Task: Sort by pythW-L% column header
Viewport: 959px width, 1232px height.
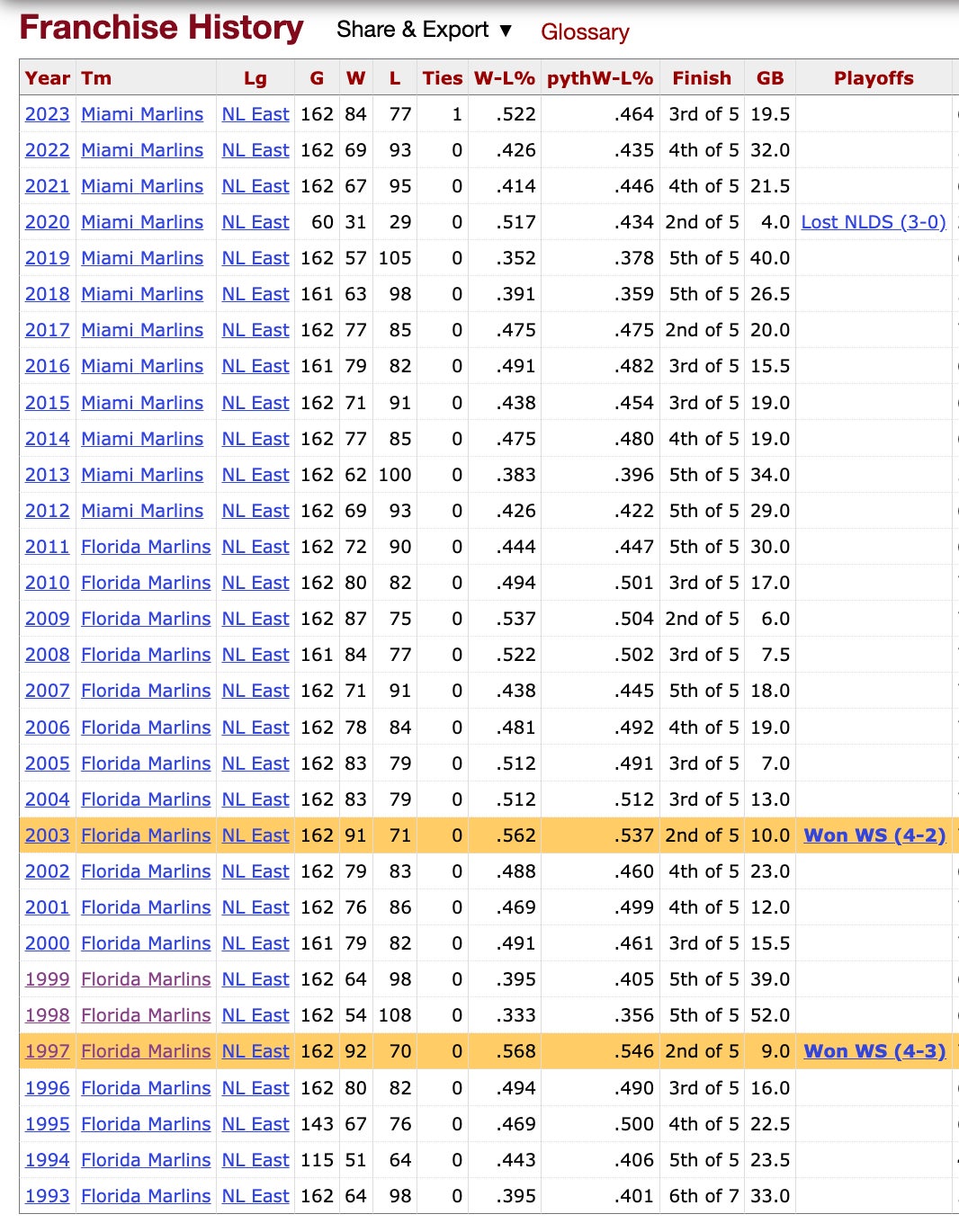Action: [599, 78]
